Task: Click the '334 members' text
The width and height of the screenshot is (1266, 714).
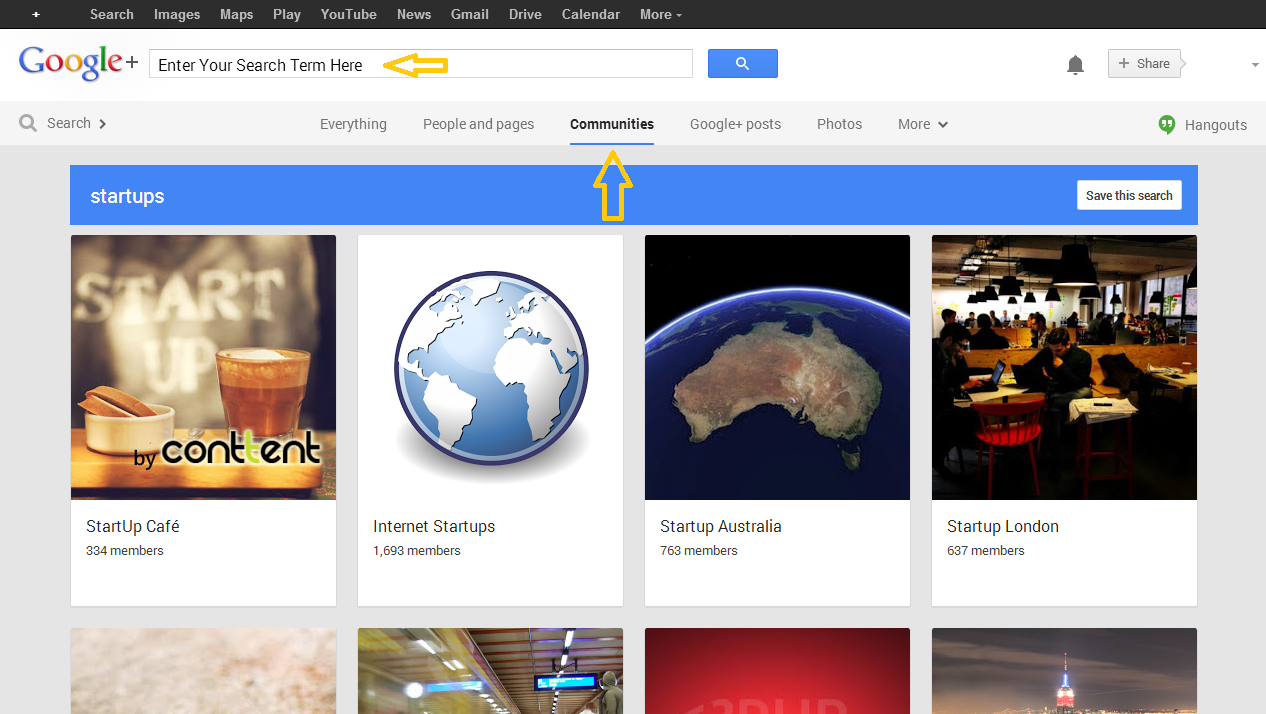Action: (125, 551)
